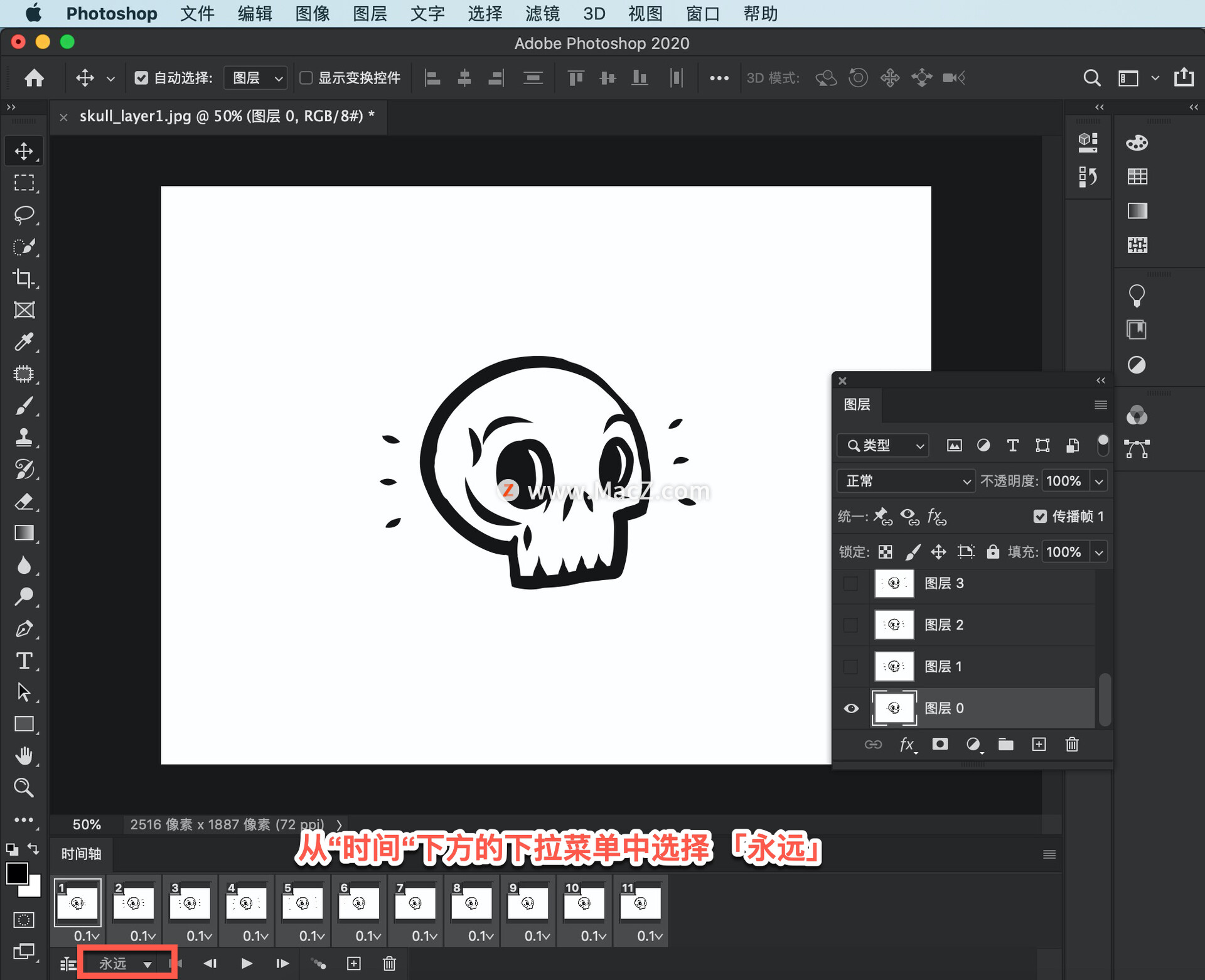
Task: Click the foreground color swatch
Action: pos(16,873)
